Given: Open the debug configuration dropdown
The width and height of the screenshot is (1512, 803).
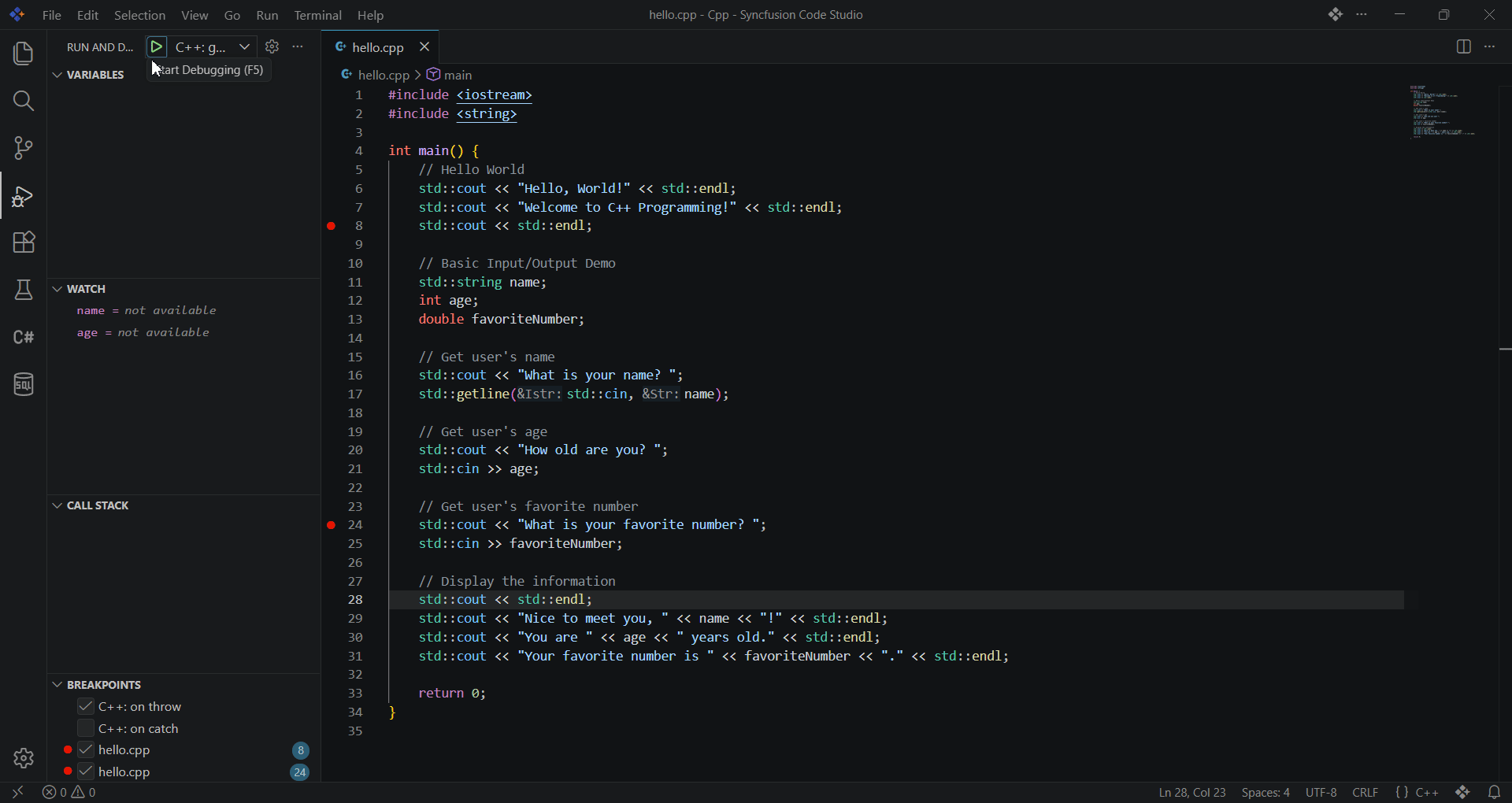Looking at the screenshot, I should coord(213,47).
